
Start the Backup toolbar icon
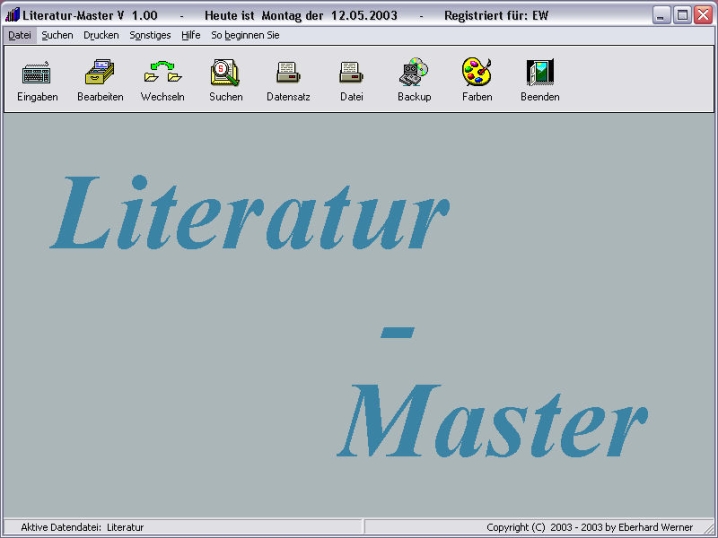pyautogui.click(x=414, y=73)
